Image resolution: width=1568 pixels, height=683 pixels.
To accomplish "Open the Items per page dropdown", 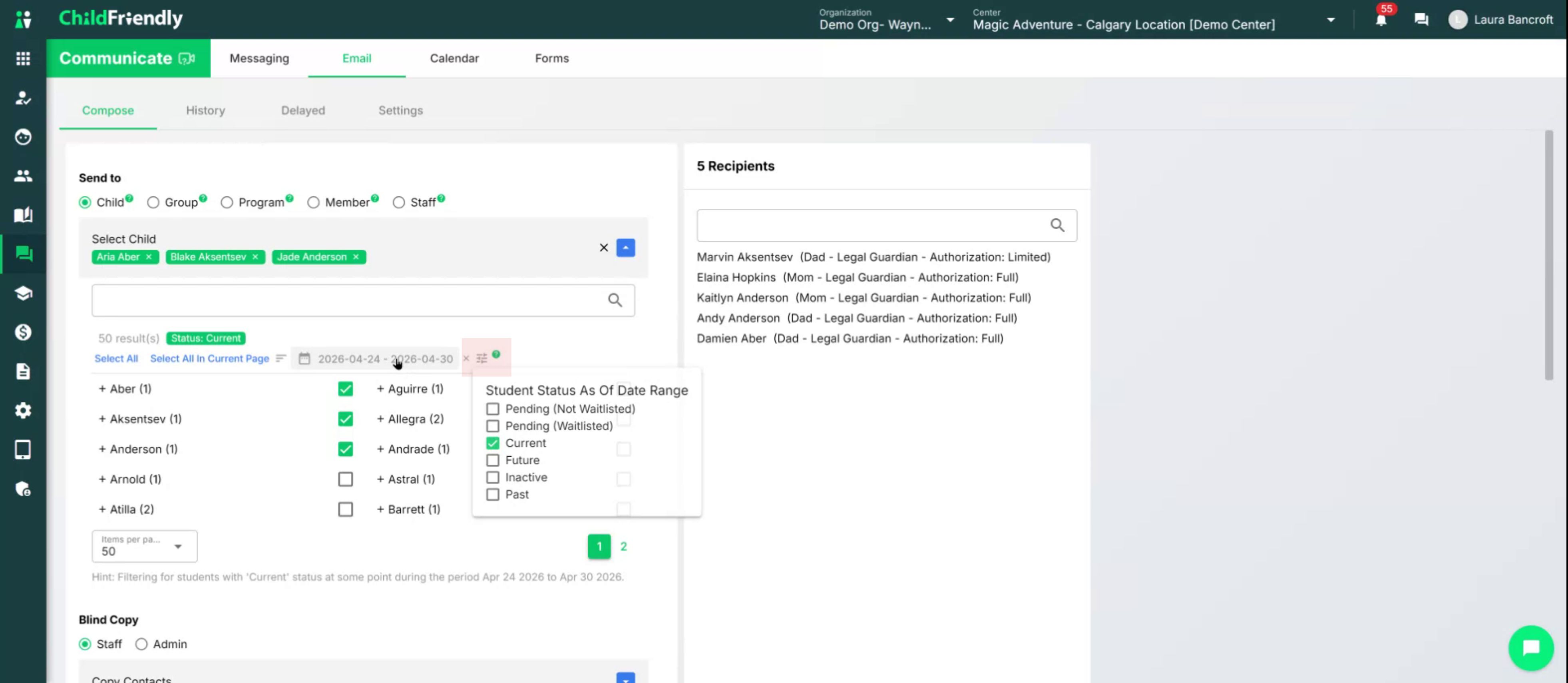I will pos(144,546).
